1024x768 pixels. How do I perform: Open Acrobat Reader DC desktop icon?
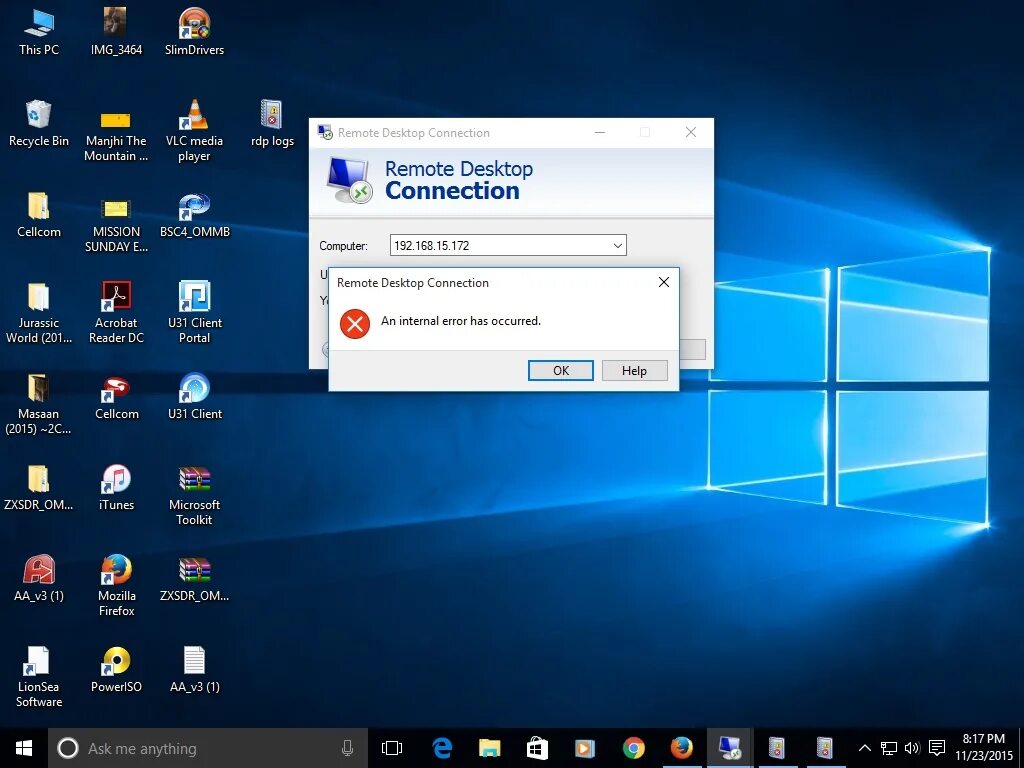[116, 296]
